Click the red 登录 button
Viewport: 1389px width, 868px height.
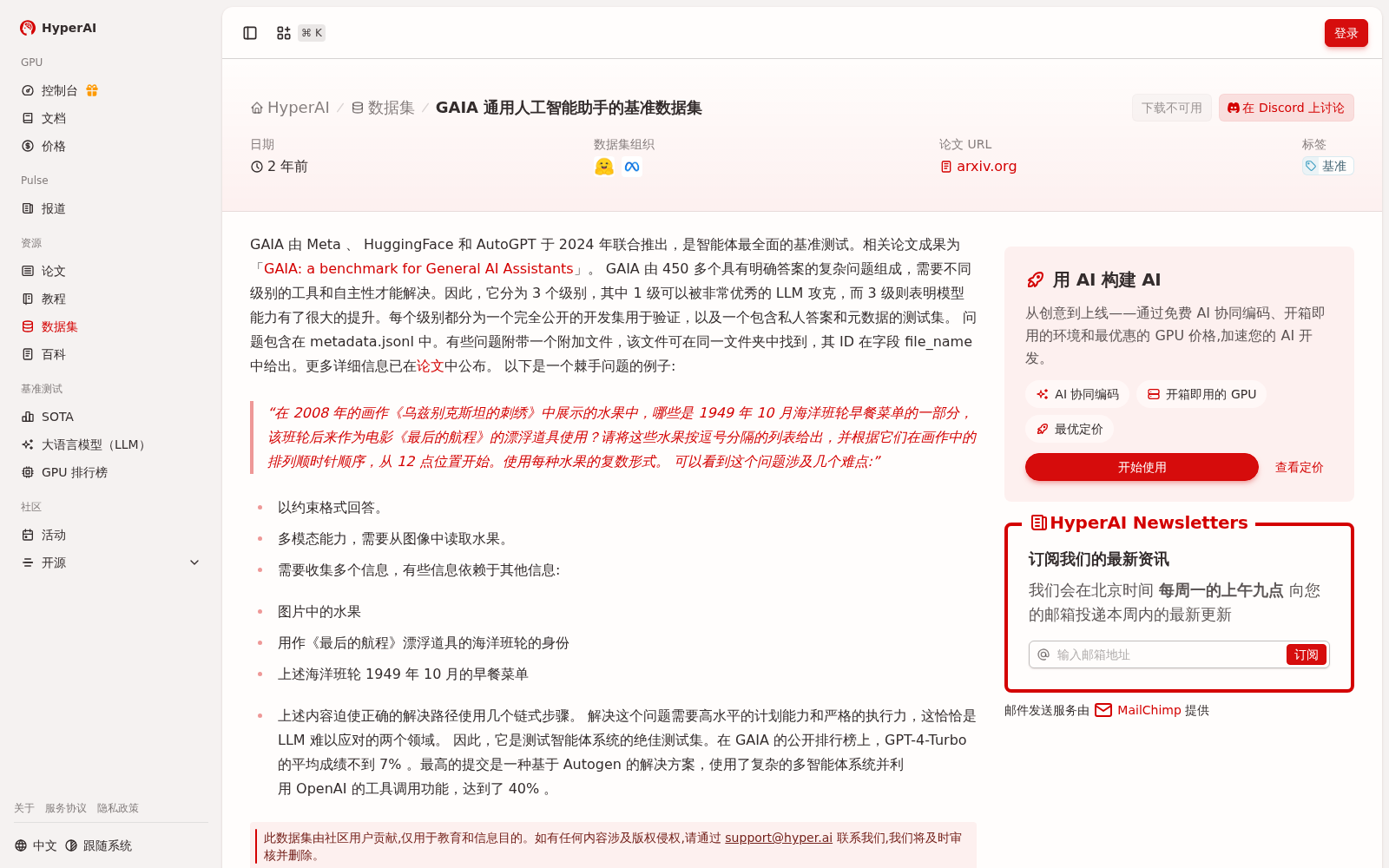coord(1346,33)
